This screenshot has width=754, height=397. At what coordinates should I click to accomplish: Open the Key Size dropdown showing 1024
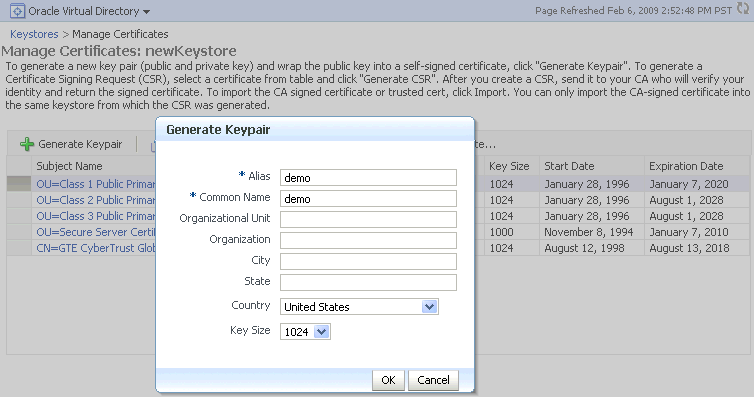click(305, 332)
